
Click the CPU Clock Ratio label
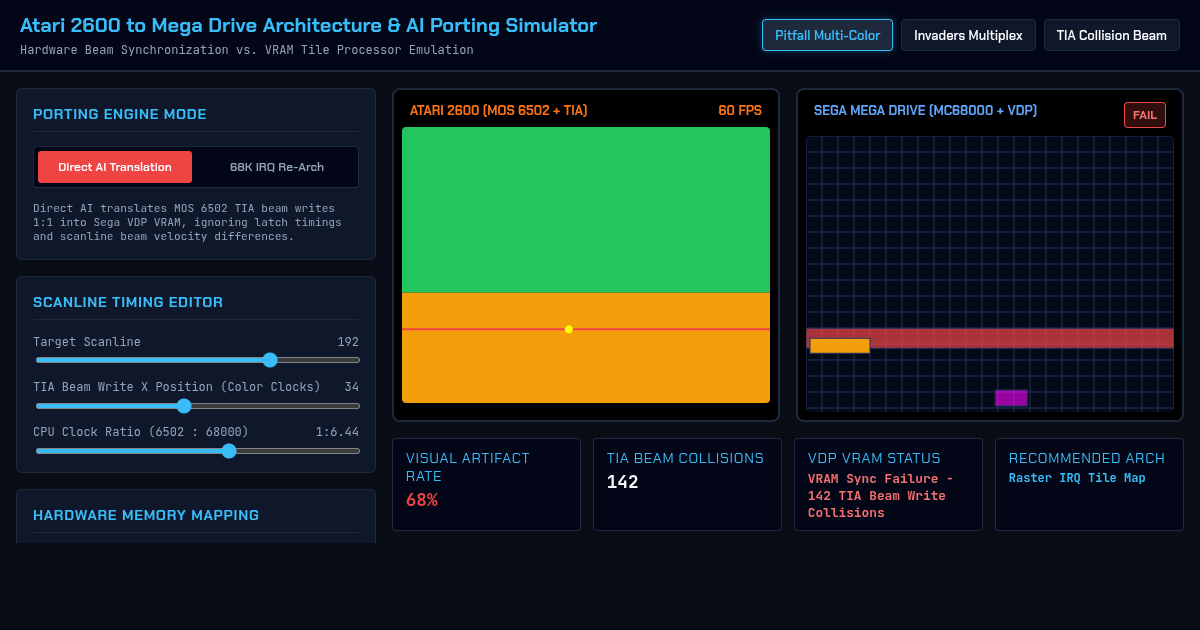point(141,432)
